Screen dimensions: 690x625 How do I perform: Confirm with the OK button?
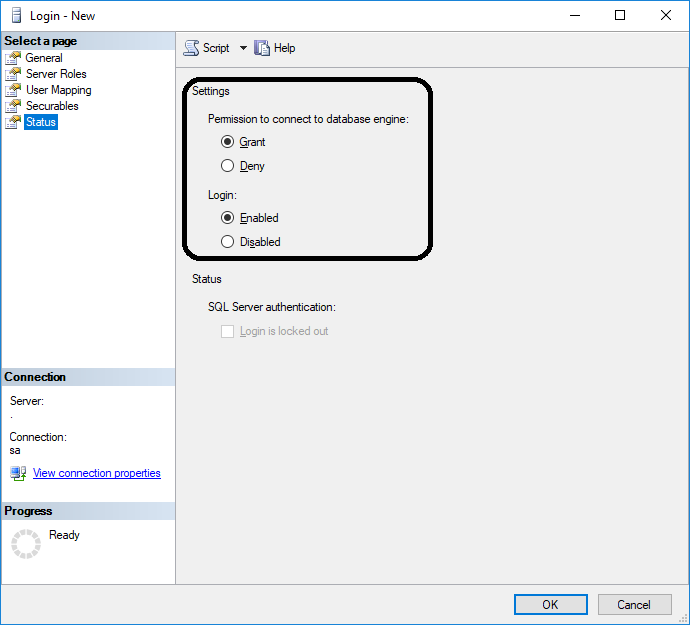(x=551, y=605)
